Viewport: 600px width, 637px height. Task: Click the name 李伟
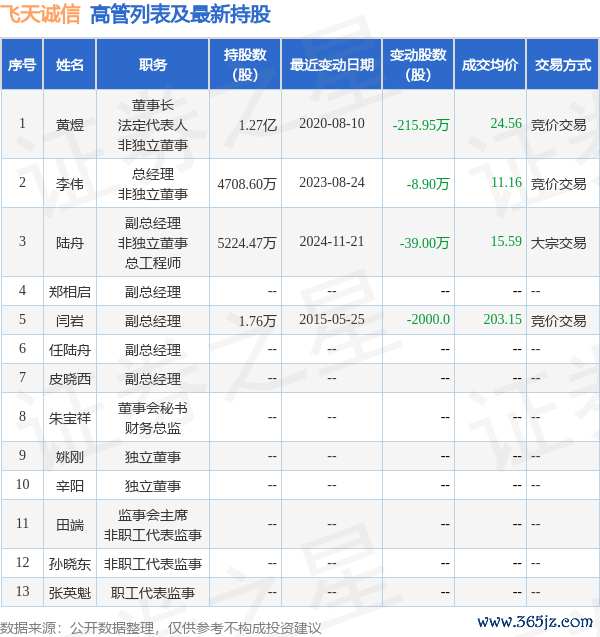[x=70, y=184]
